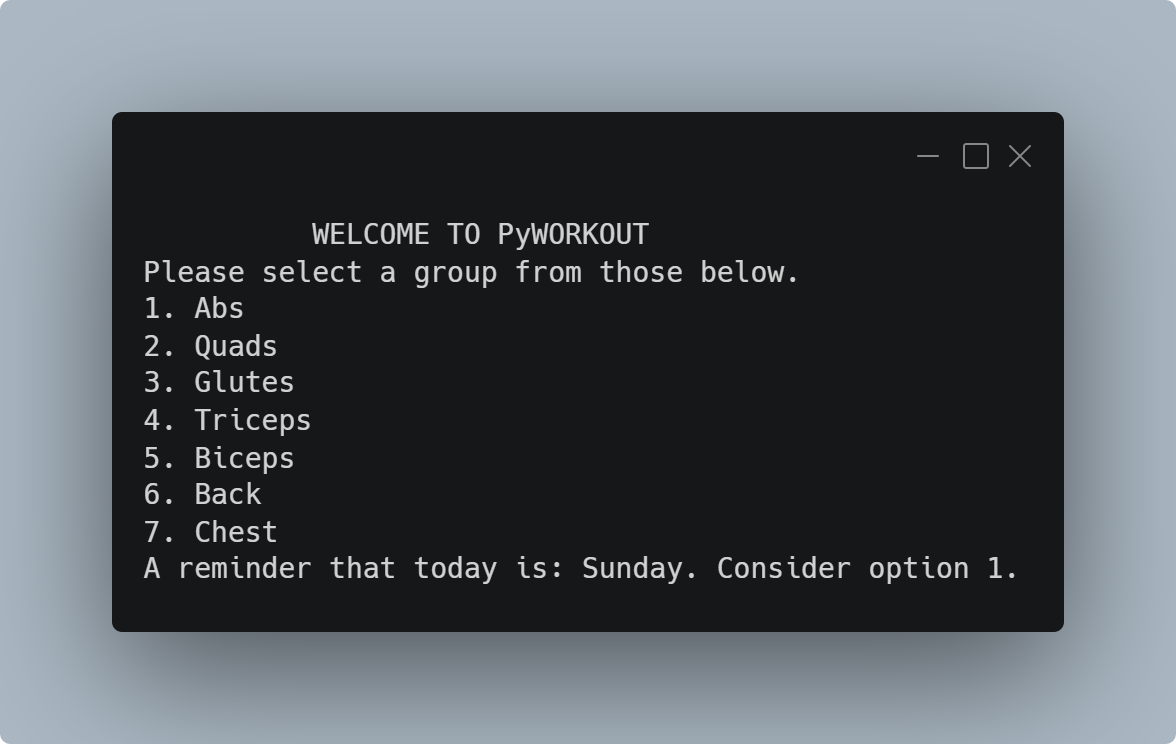Click the number '1.' before Abs
The width and height of the screenshot is (1176, 744).
pyautogui.click(x=159, y=308)
